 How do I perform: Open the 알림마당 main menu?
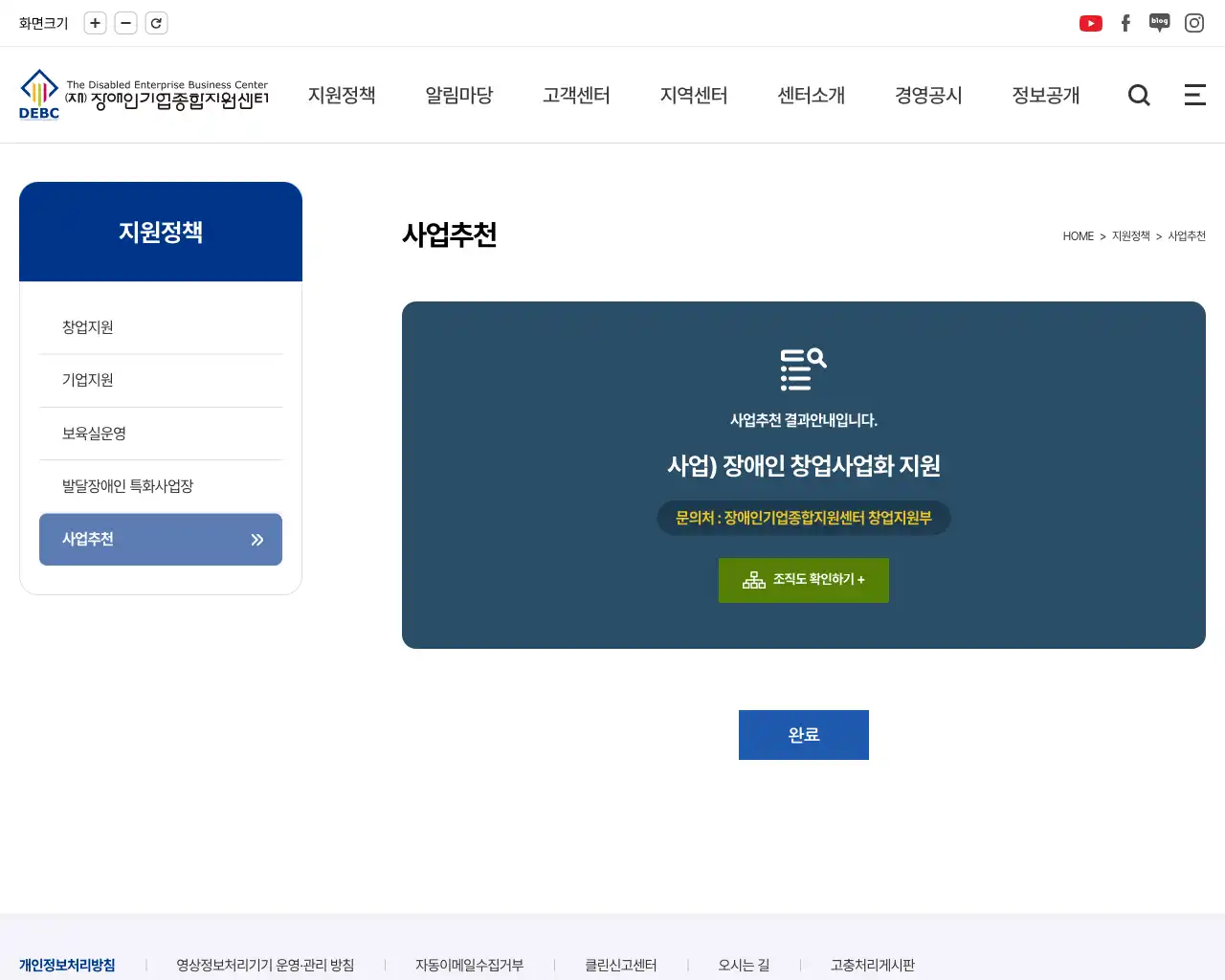459,95
